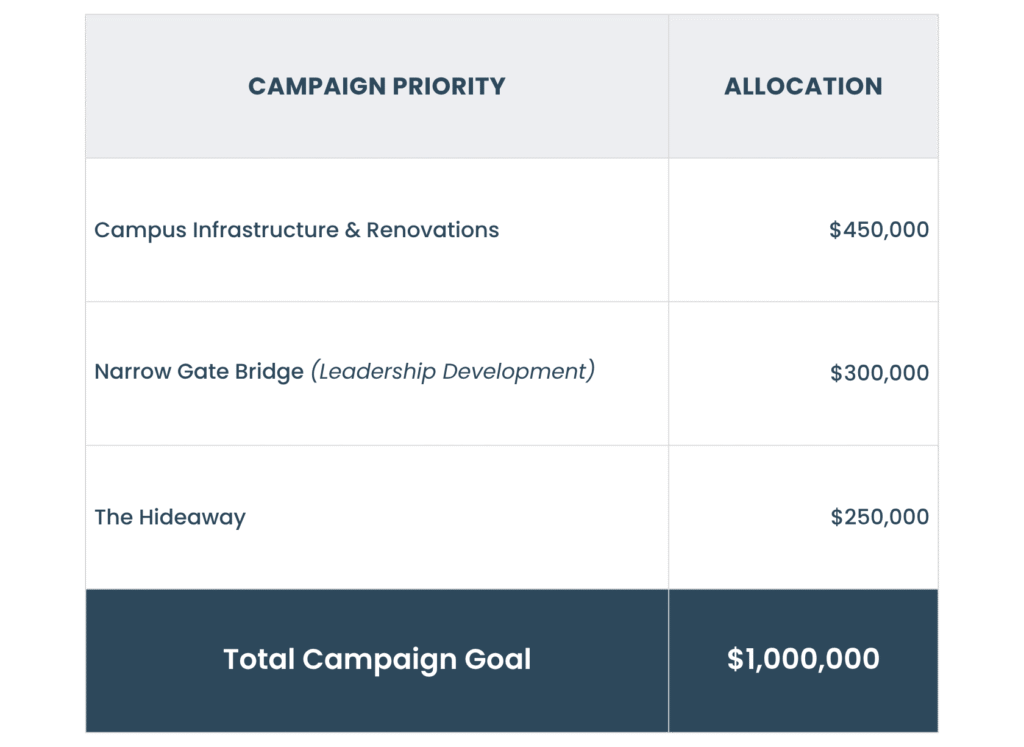Select the $450,000 allocation amount
The height and width of the screenshot is (747, 1024).
[x=879, y=230]
